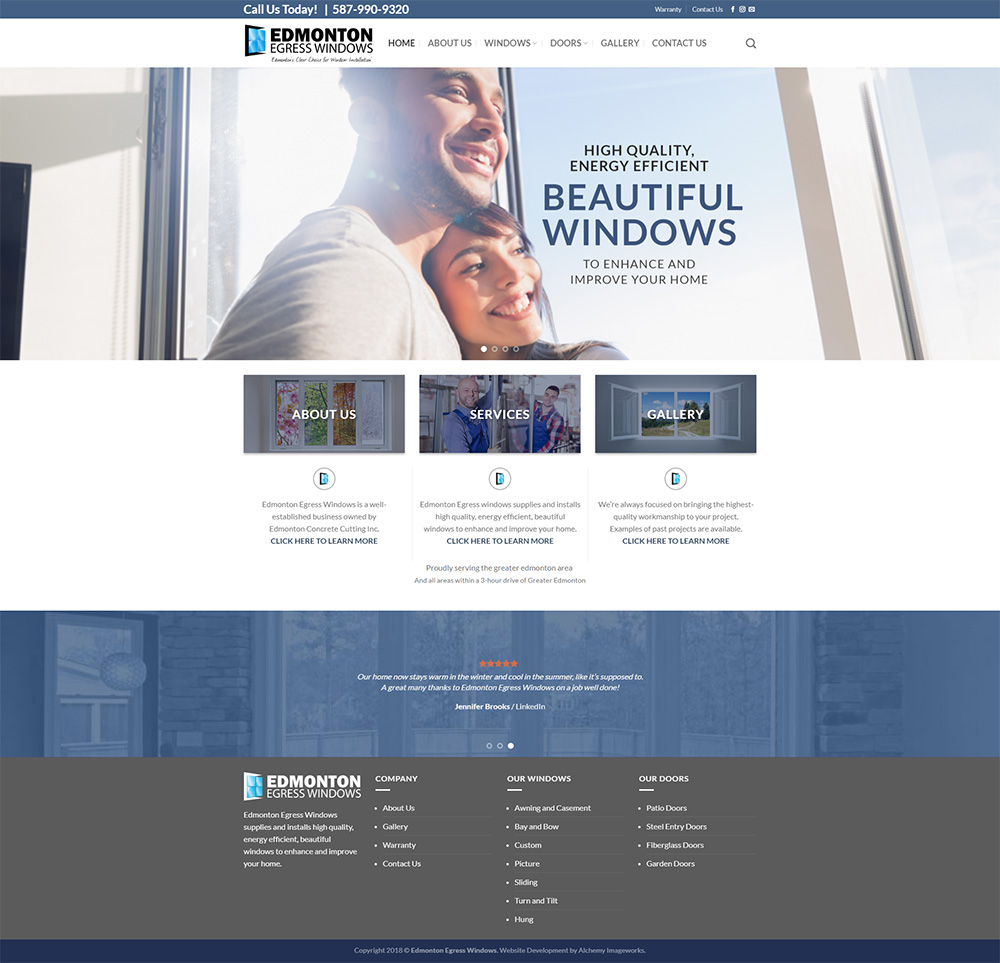
Task: Open the Contact Us main menu item
Action: pyautogui.click(x=679, y=43)
